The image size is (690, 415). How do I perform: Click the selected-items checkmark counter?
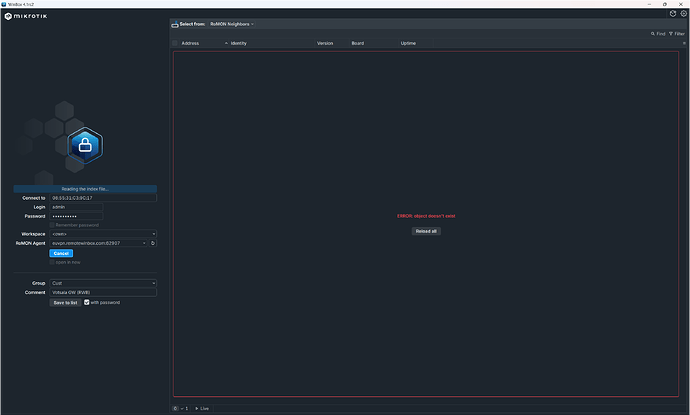point(184,408)
